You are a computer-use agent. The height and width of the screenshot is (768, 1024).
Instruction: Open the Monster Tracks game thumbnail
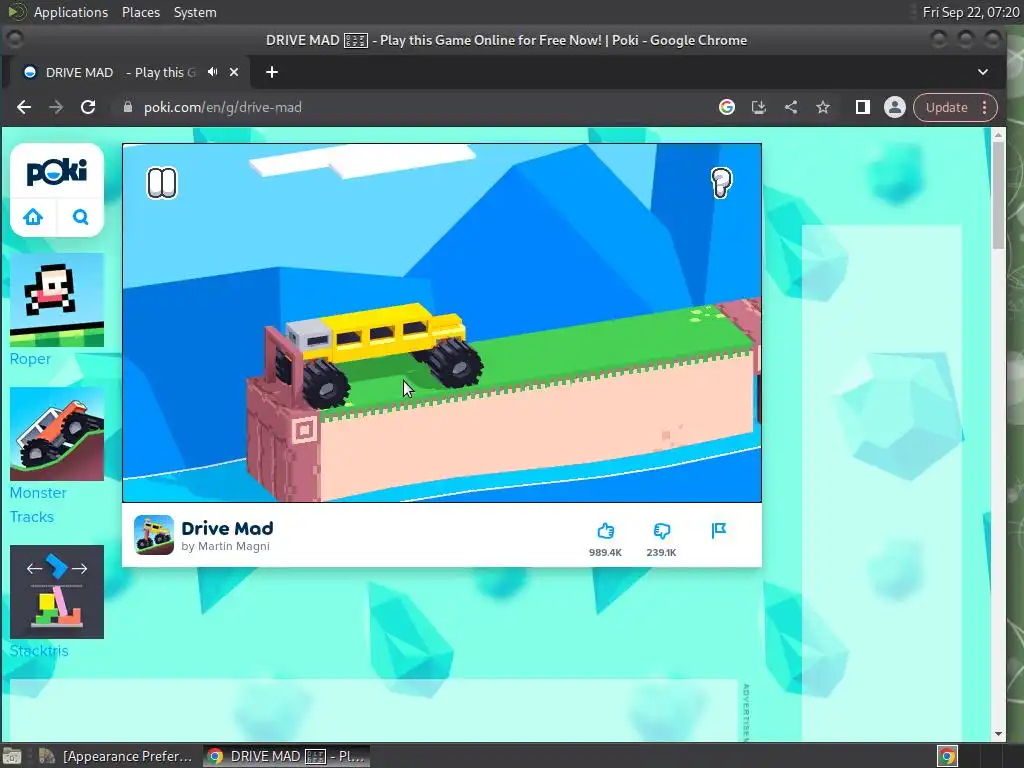pyautogui.click(x=57, y=434)
